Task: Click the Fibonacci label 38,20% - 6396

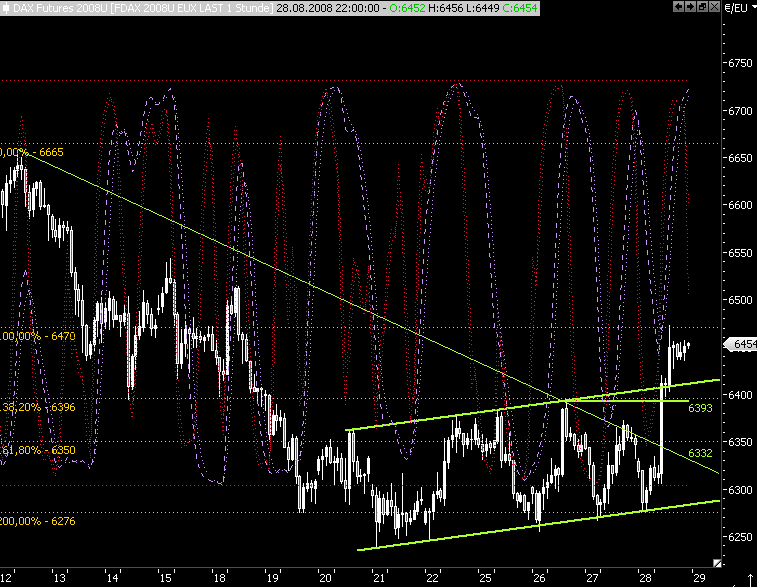Action: tap(38, 407)
